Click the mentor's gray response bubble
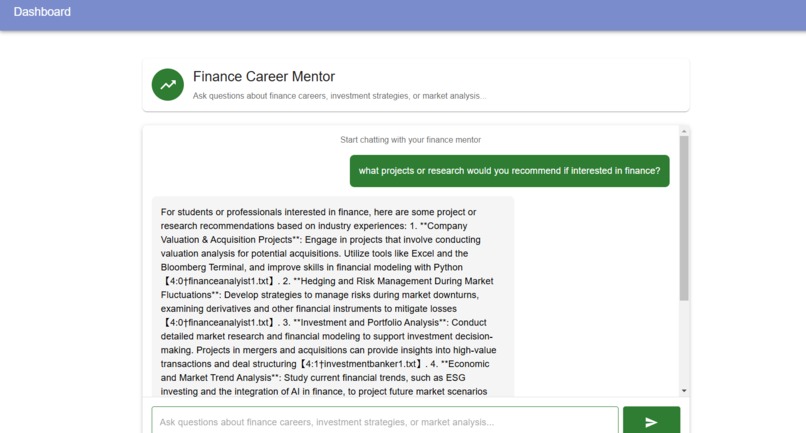The image size is (806, 433). 333,297
